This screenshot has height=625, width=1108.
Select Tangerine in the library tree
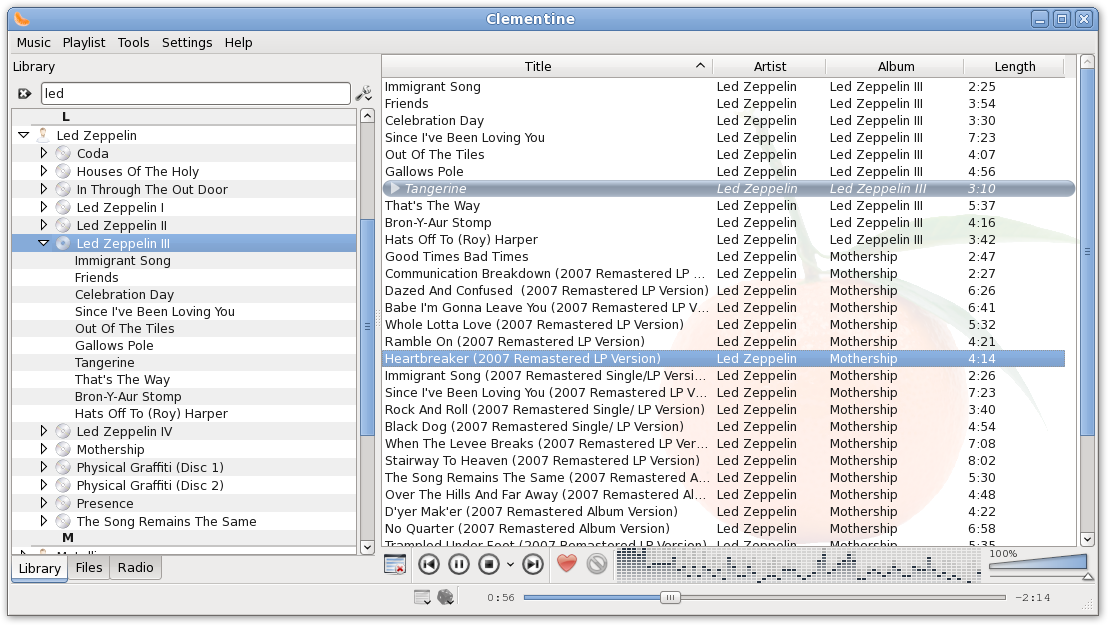pyautogui.click(x=105, y=363)
